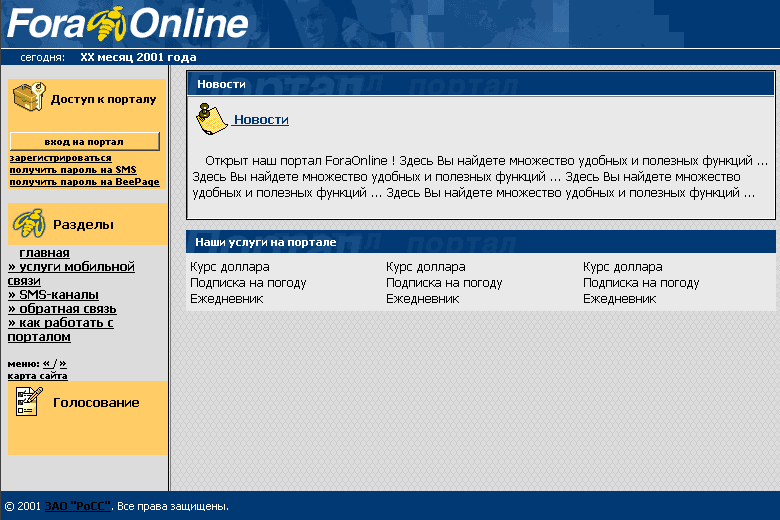
Task: Open the зарегистрироваться link
Action: (60, 158)
